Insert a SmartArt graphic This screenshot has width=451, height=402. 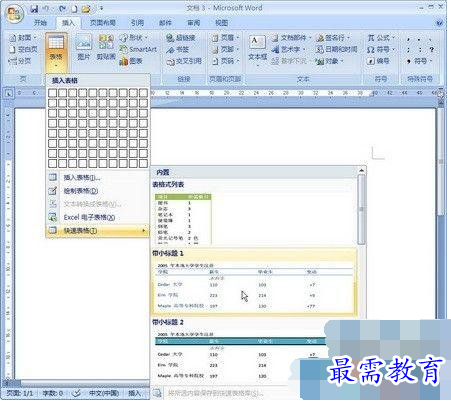pyautogui.click(x=138, y=49)
